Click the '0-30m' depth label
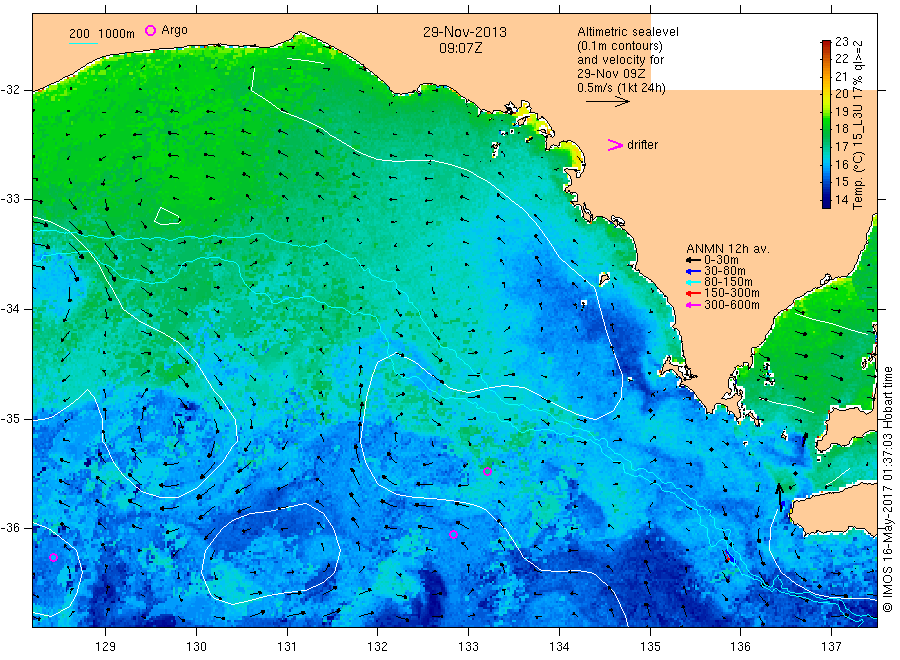Viewport: 900px width, 660px height. (x=721, y=260)
